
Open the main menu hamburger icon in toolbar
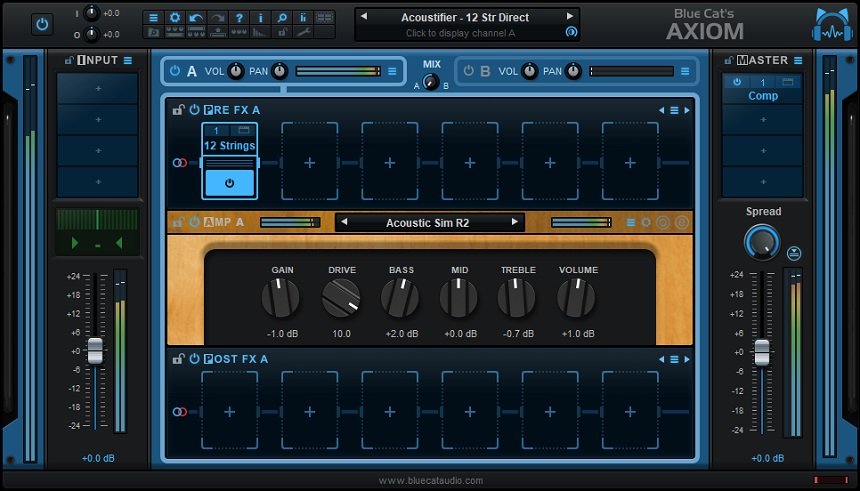(x=154, y=18)
